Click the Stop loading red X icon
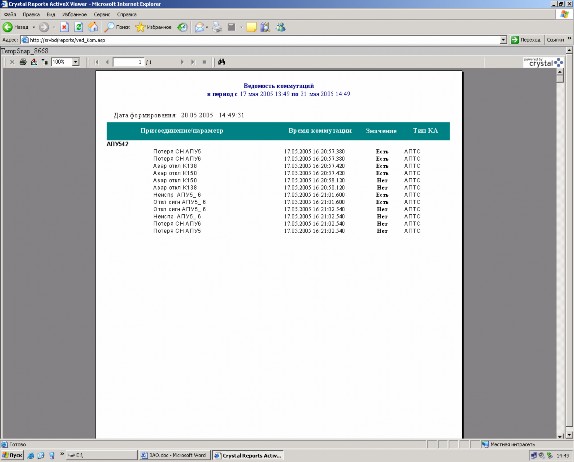574x462 pixels. (x=64, y=27)
